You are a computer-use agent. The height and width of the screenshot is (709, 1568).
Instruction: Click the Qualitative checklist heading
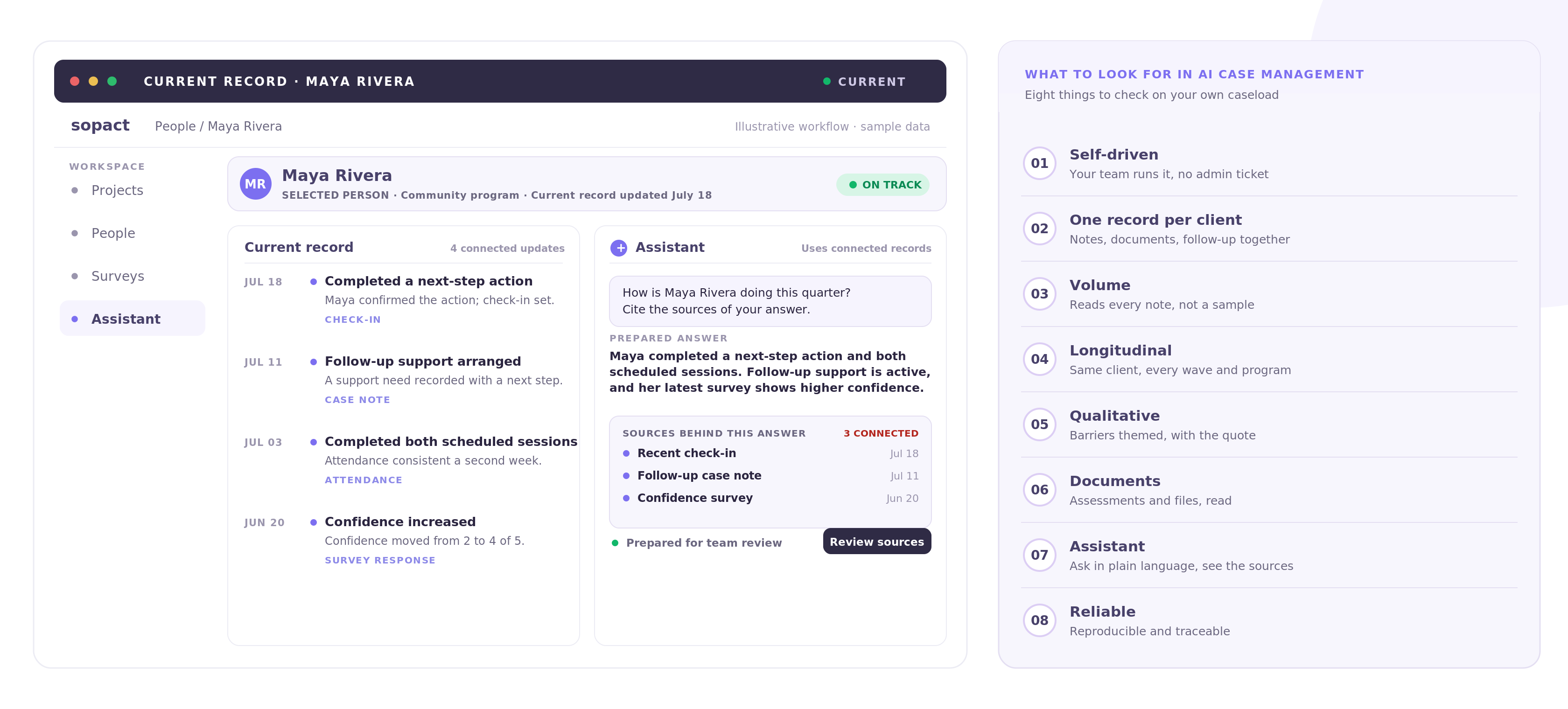pyautogui.click(x=1114, y=416)
